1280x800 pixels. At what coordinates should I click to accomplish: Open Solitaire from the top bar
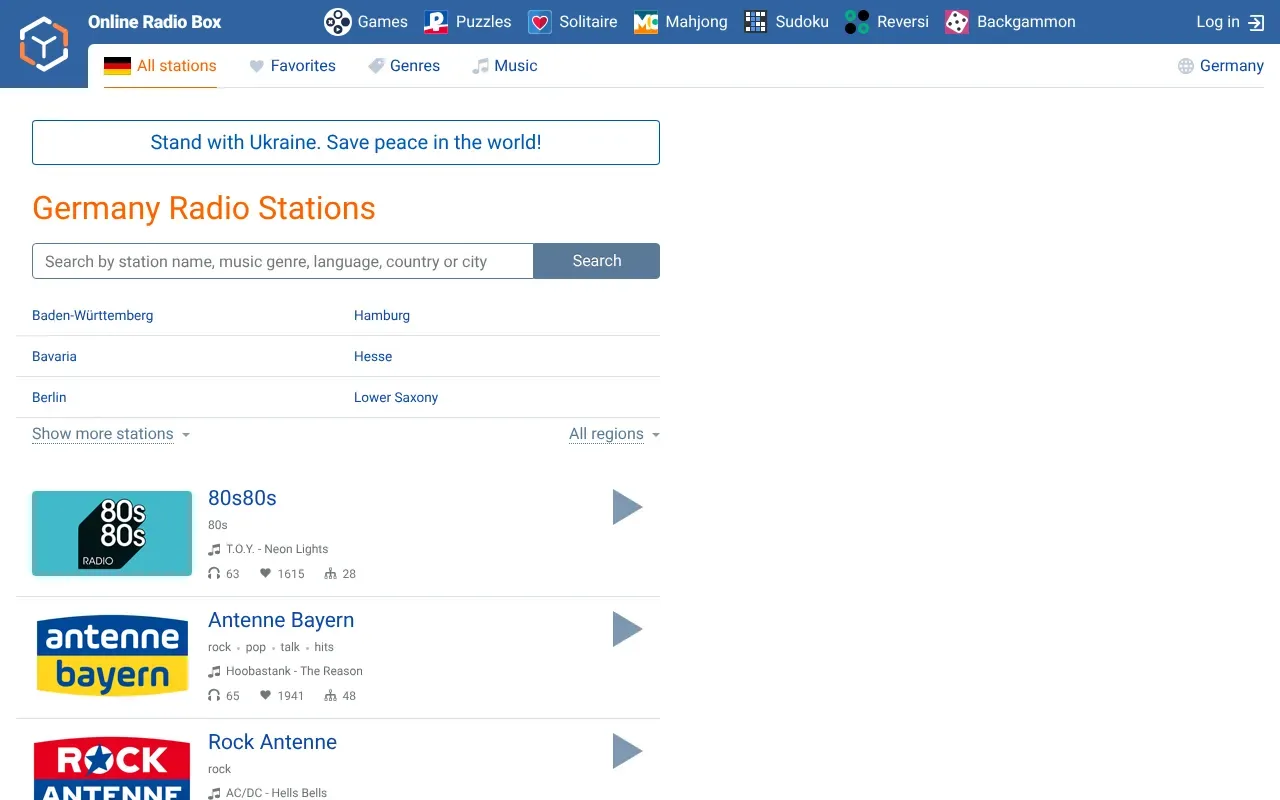539,21
